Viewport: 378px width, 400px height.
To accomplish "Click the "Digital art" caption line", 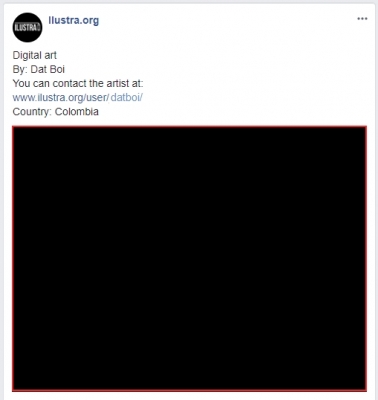I will 35,55.
